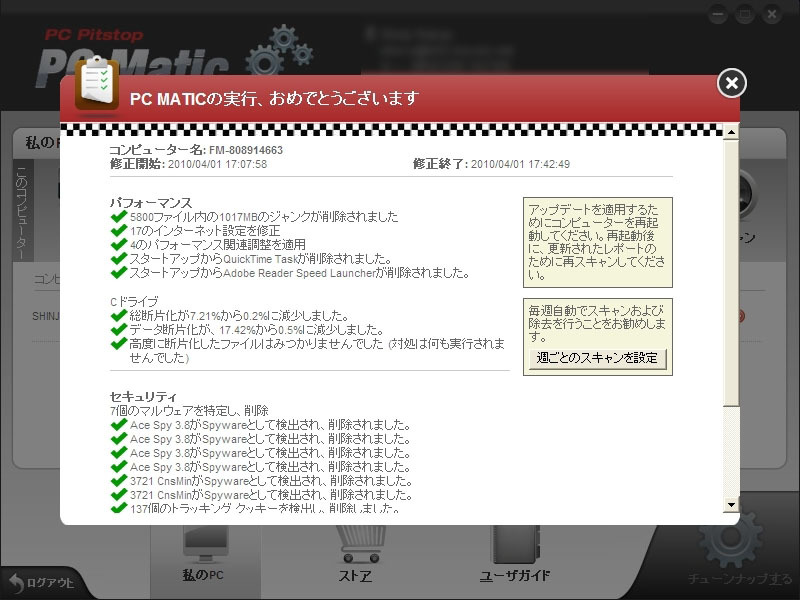This screenshot has height=600, width=800.
Task: Click the shopping cart icon above ストア
Action: tap(360, 543)
